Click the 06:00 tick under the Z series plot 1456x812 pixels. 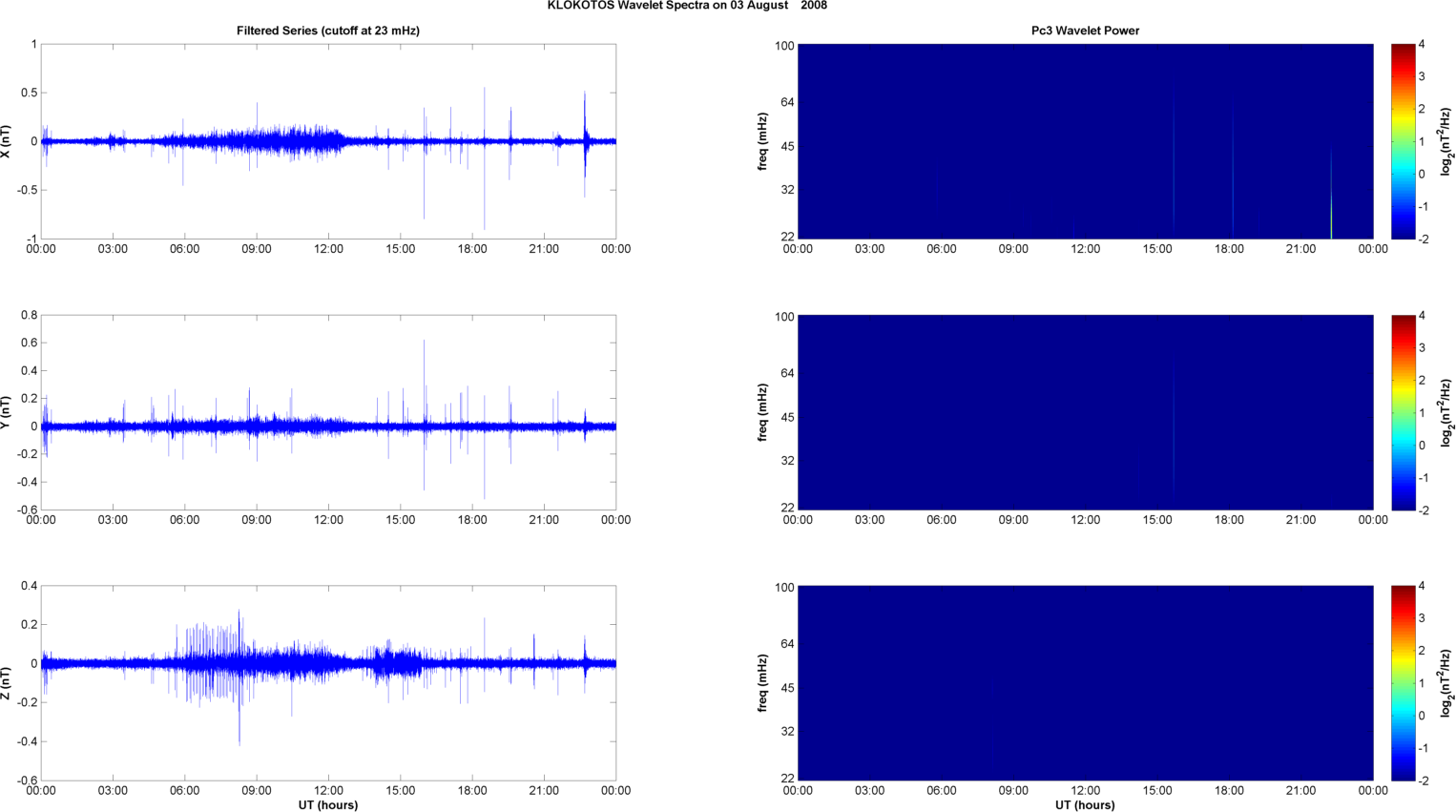coord(185,790)
